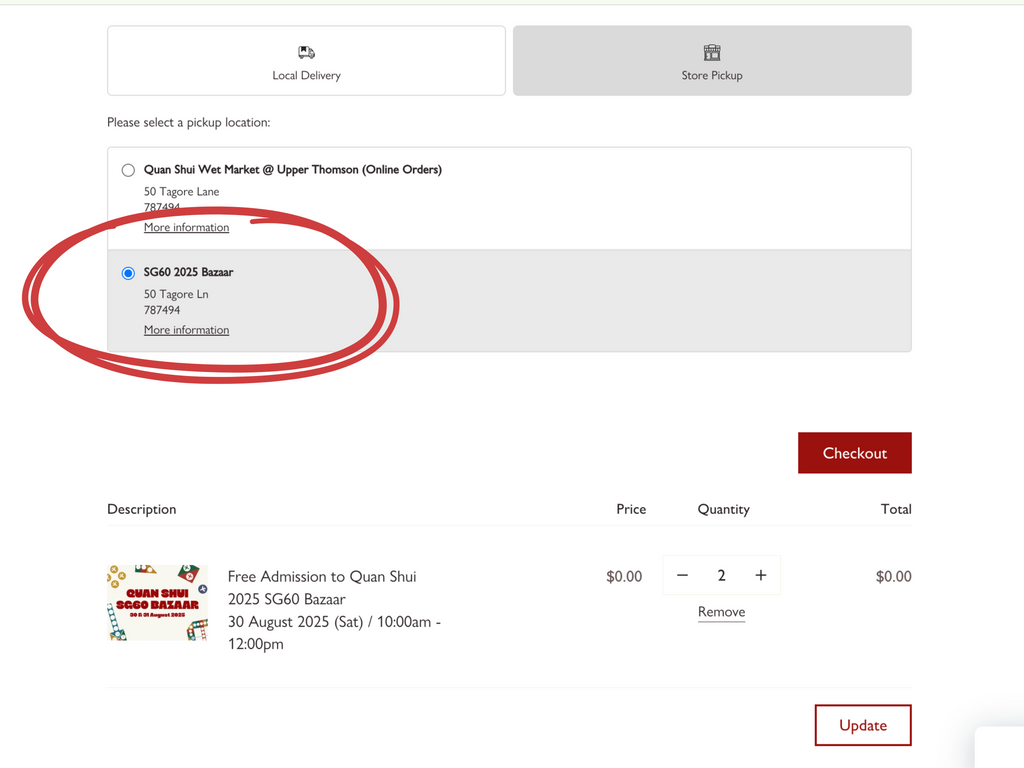Switch to the Local Delivery tab

(x=306, y=61)
